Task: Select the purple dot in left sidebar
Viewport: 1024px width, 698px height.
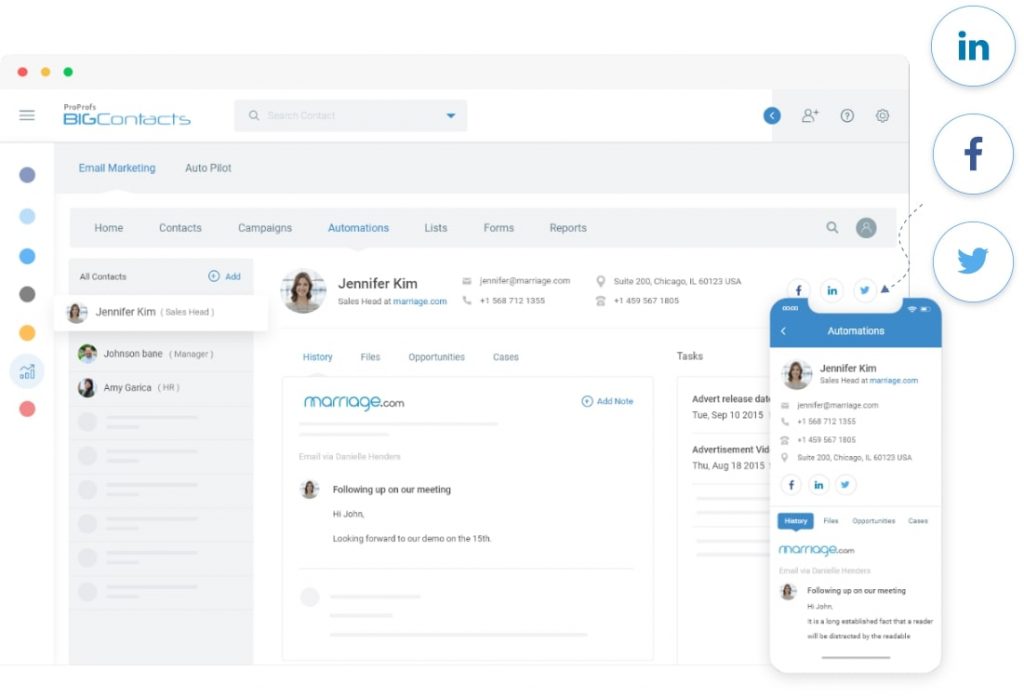Action: click(x=27, y=175)
